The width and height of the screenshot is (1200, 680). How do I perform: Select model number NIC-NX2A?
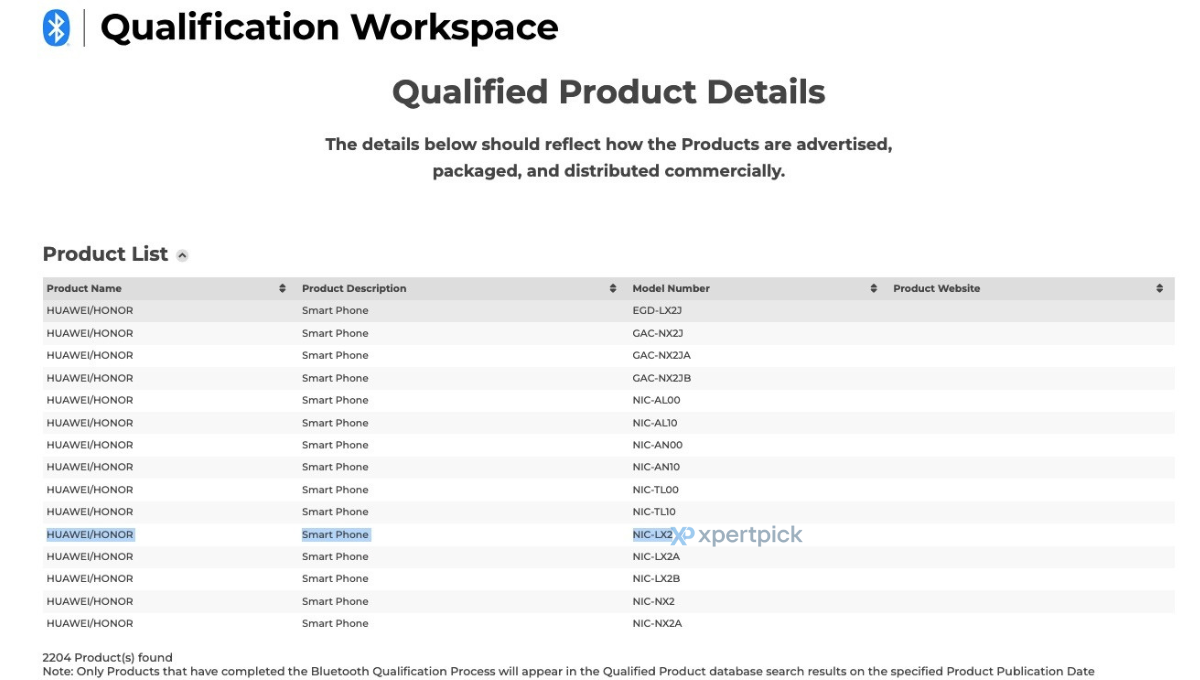(x=657, y=623)
